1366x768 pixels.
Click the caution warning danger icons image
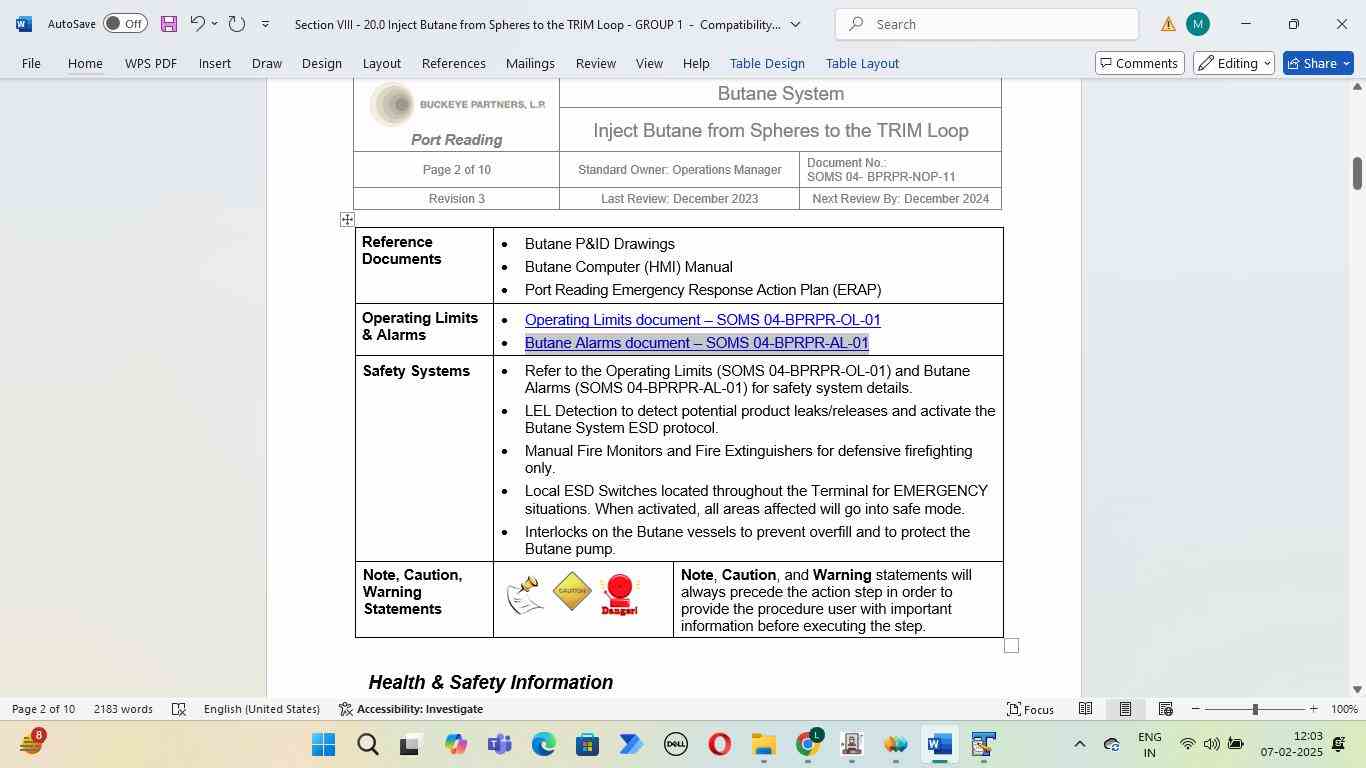pos(573,594)
